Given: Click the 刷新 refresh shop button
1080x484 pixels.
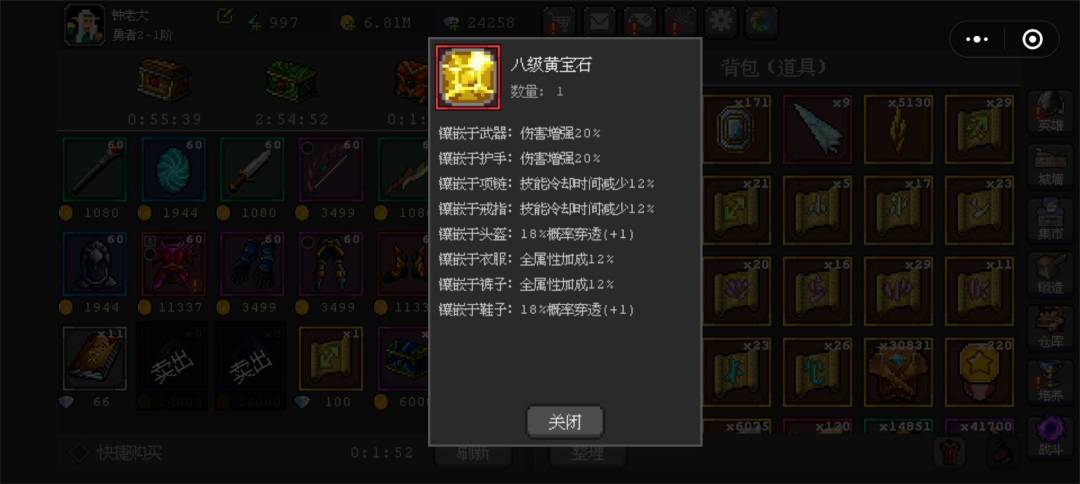Looking at the screenshot, I should pos(473,453).
